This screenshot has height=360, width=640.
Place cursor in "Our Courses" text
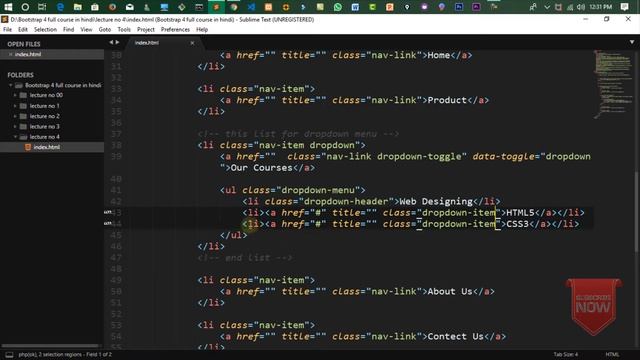261,168
